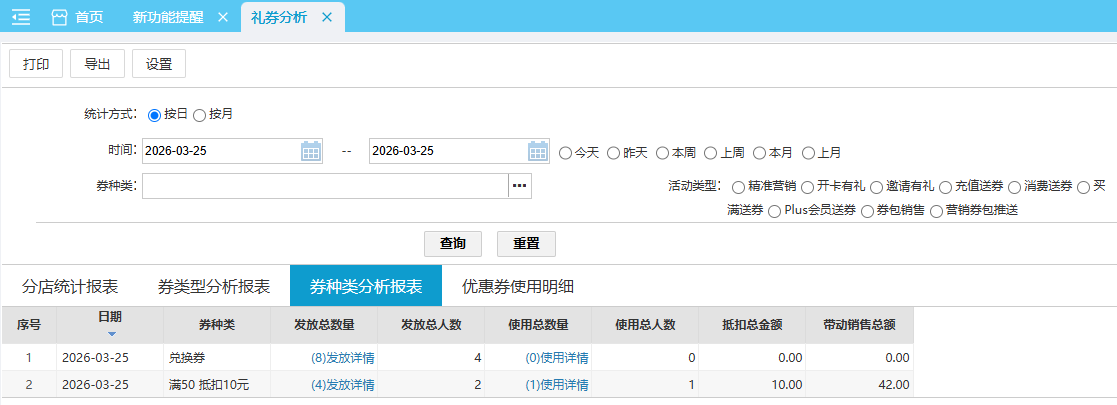The image size is (1117, 405).
Task: Sort by 日期 column arrow
Action: (x=111, y=333)
